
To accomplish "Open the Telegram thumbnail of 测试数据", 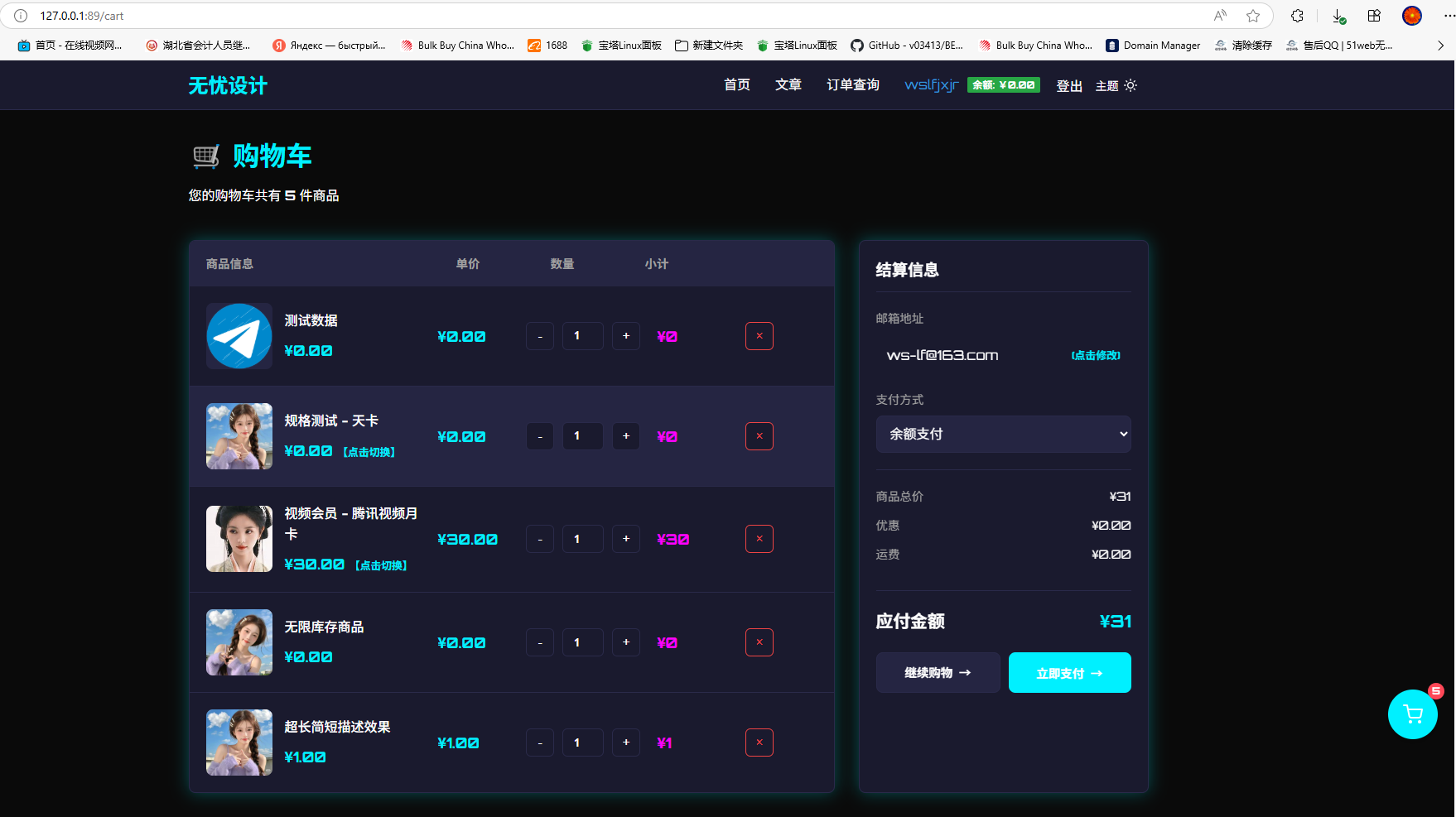I will click(239, 336).
